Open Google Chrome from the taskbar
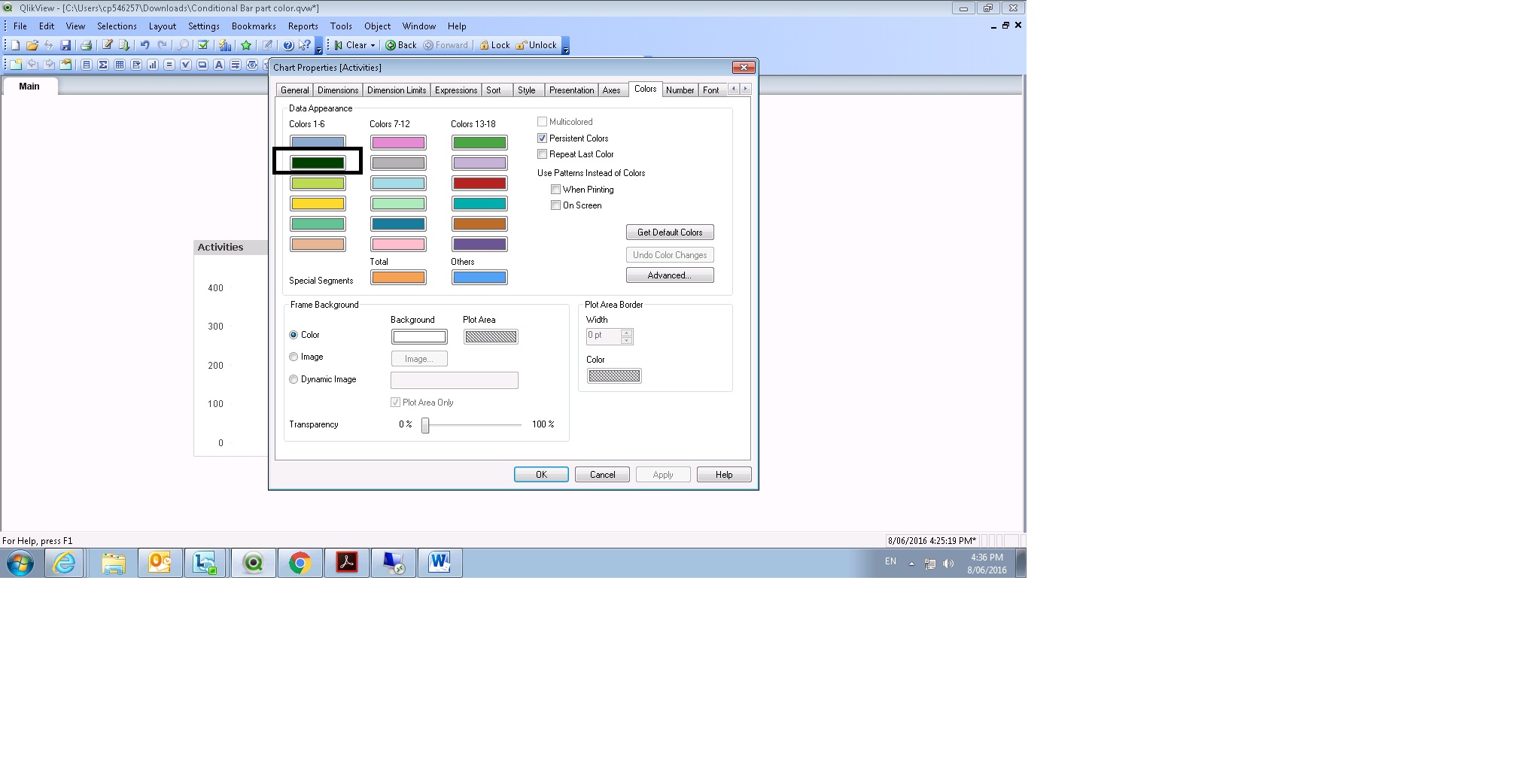The image size is (1533, 784). pyautogui.click(x=300, y=563)
